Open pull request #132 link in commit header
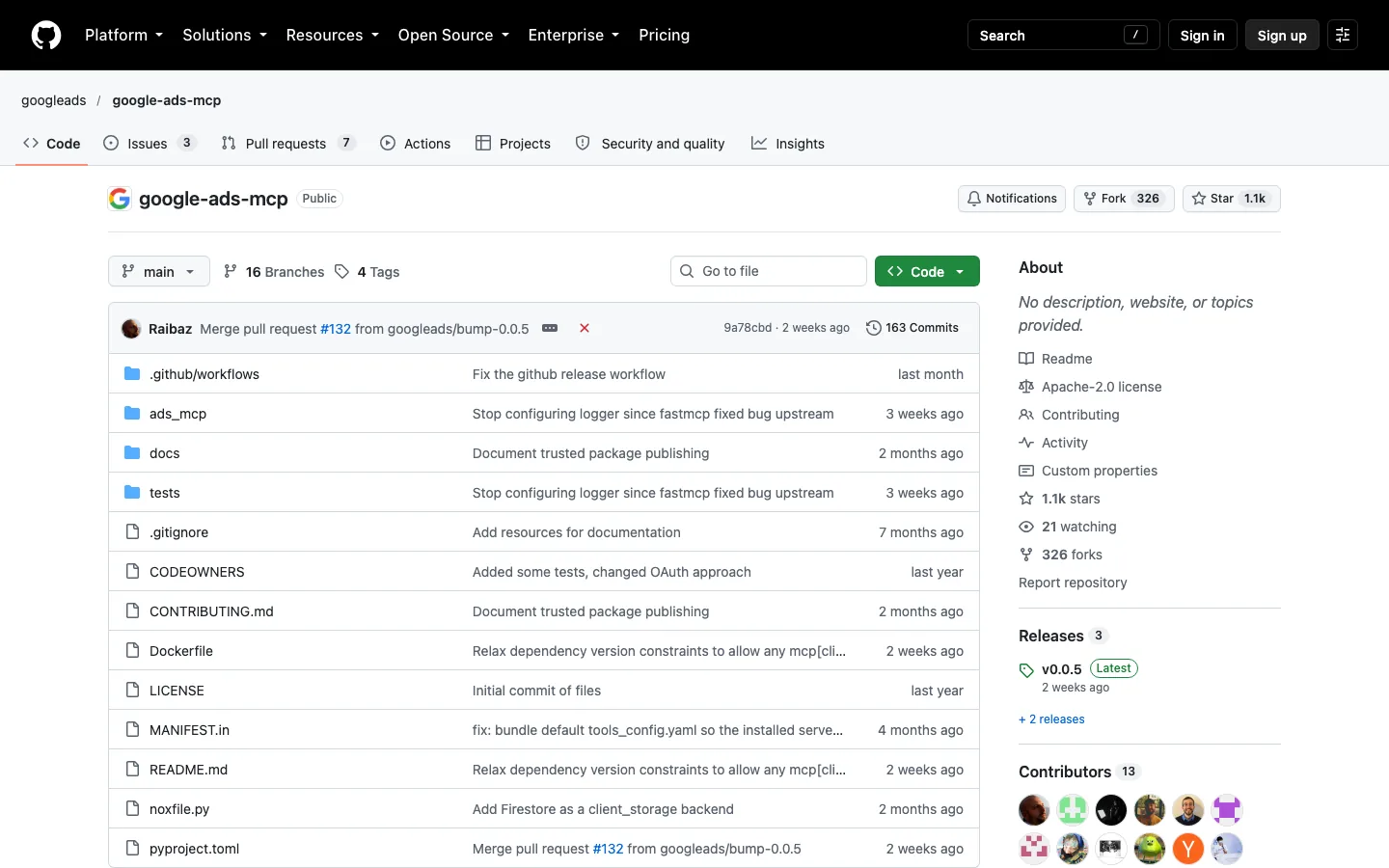 tap(336, 329)
